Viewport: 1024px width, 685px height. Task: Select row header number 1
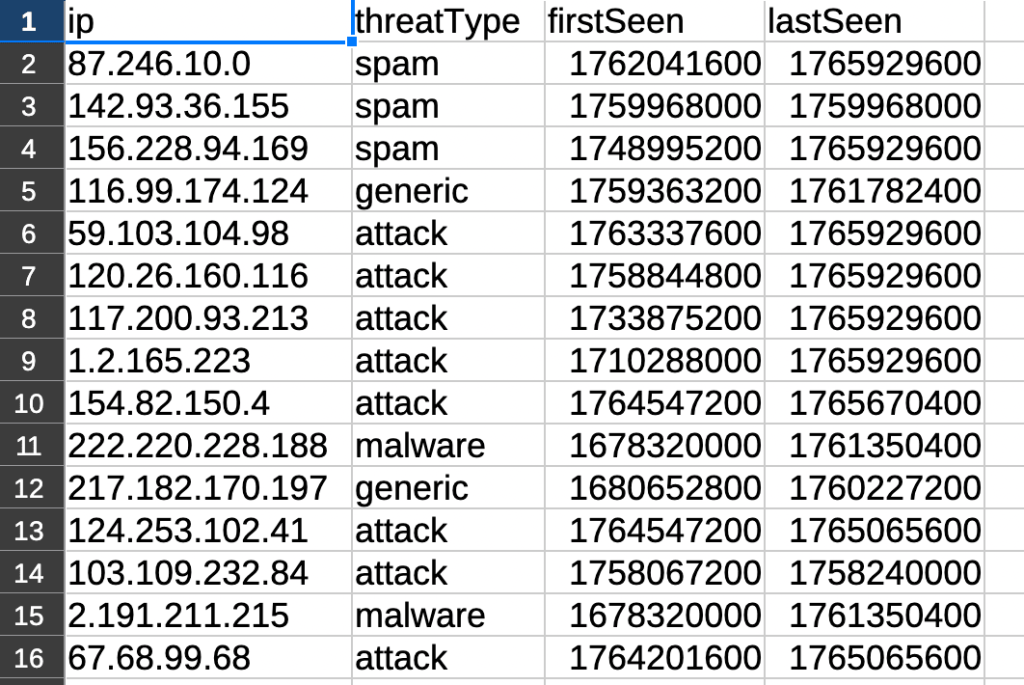click(29, 21)
